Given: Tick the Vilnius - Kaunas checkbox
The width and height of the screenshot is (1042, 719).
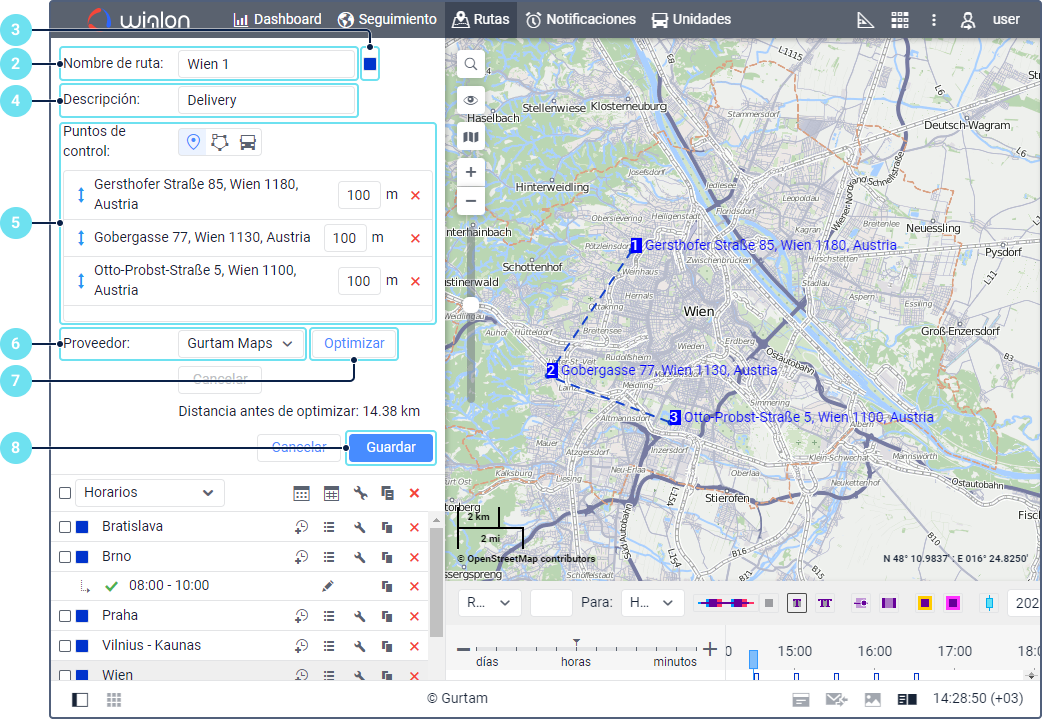Looking at the screenshot, I should (65, 646).
